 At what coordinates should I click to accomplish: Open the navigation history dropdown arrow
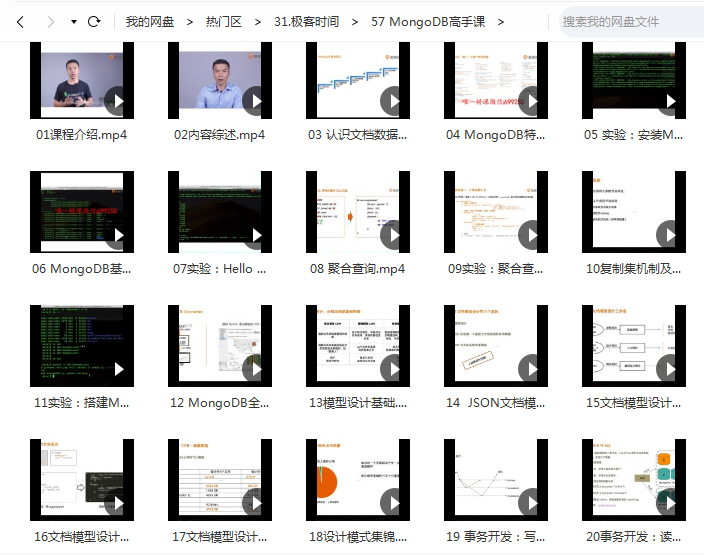(74, 22)
